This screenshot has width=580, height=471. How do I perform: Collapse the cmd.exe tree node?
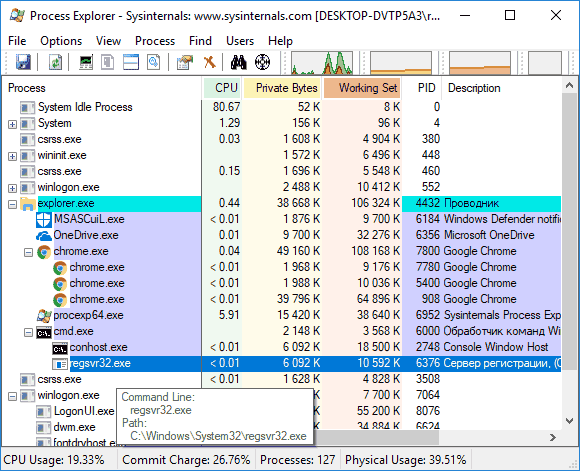(x=28, y=332)
